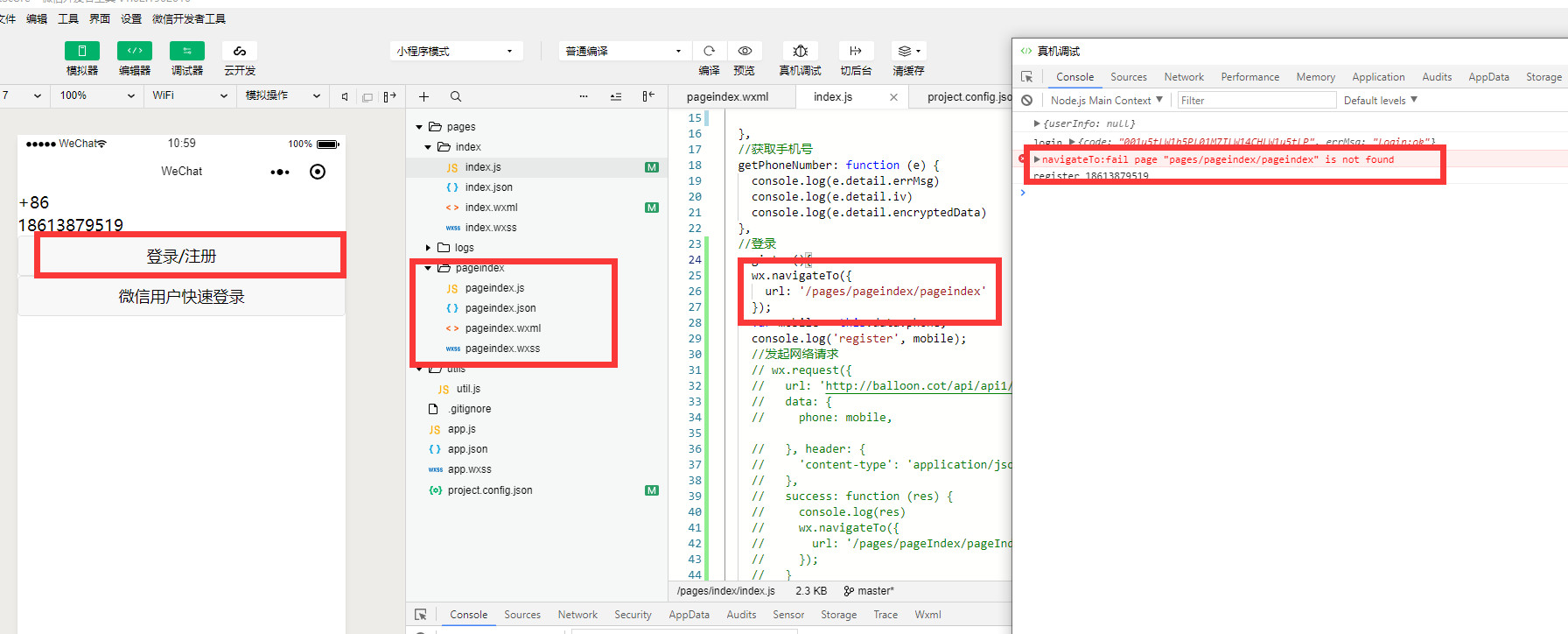Open app.json file
The height and width of the screenshot is (634, 1568).
(467, 449)
